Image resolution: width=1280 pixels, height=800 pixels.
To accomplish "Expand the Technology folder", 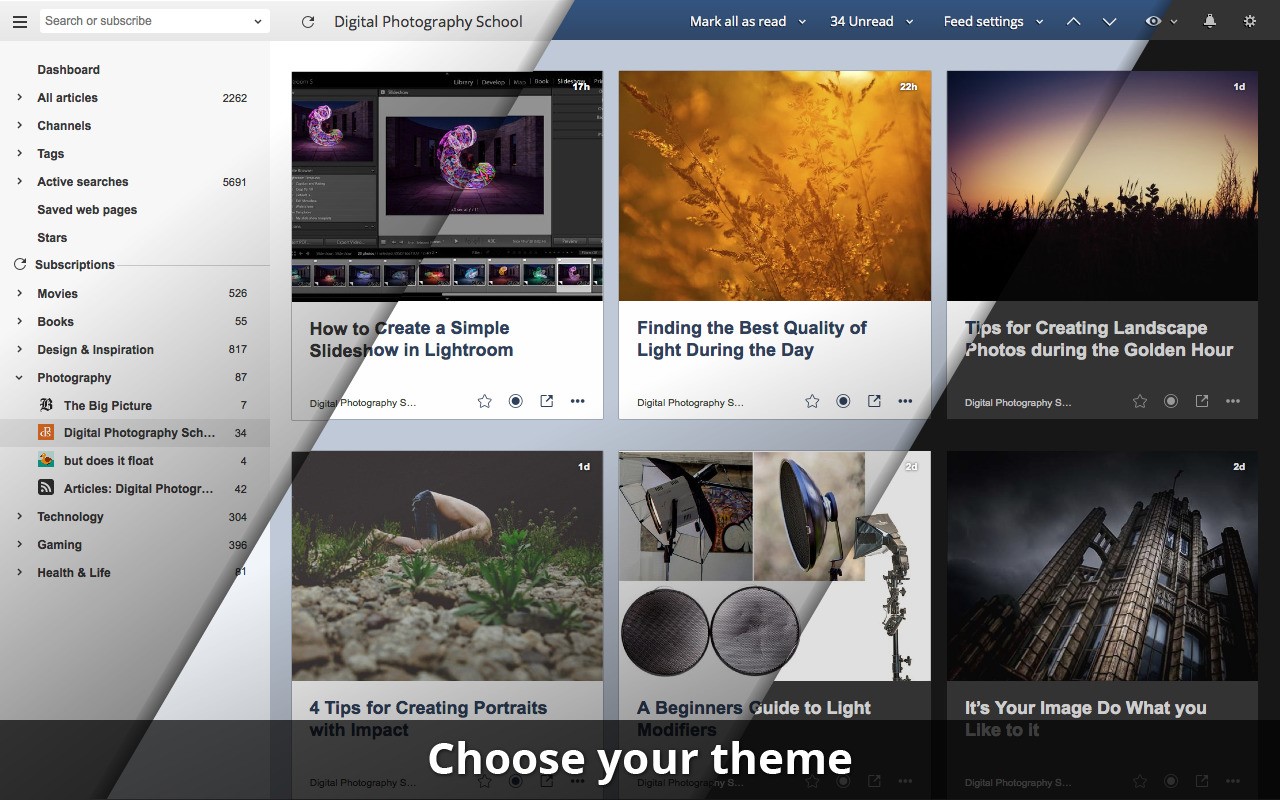I will (x=20, y=516).
